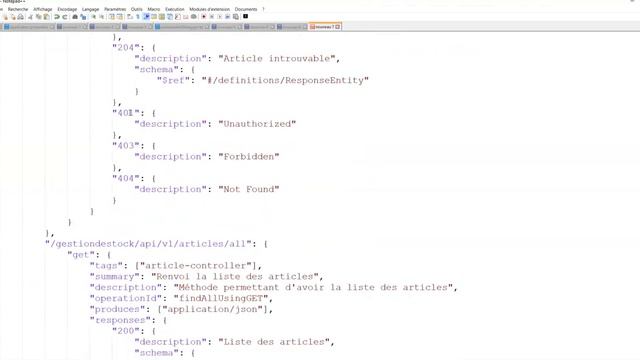Start macro recording with red record icon

pos(204,17)
